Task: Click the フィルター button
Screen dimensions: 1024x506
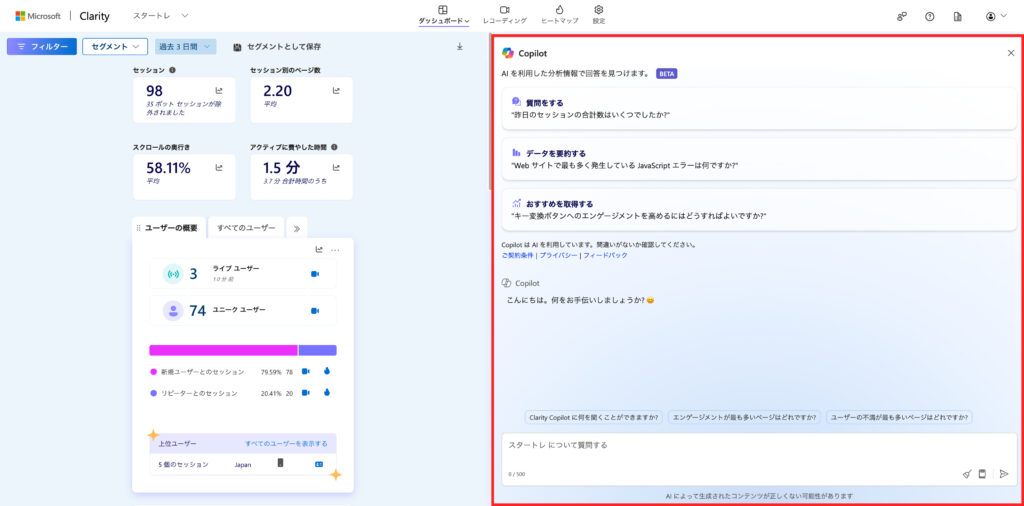Action: [x=41, y=46]
